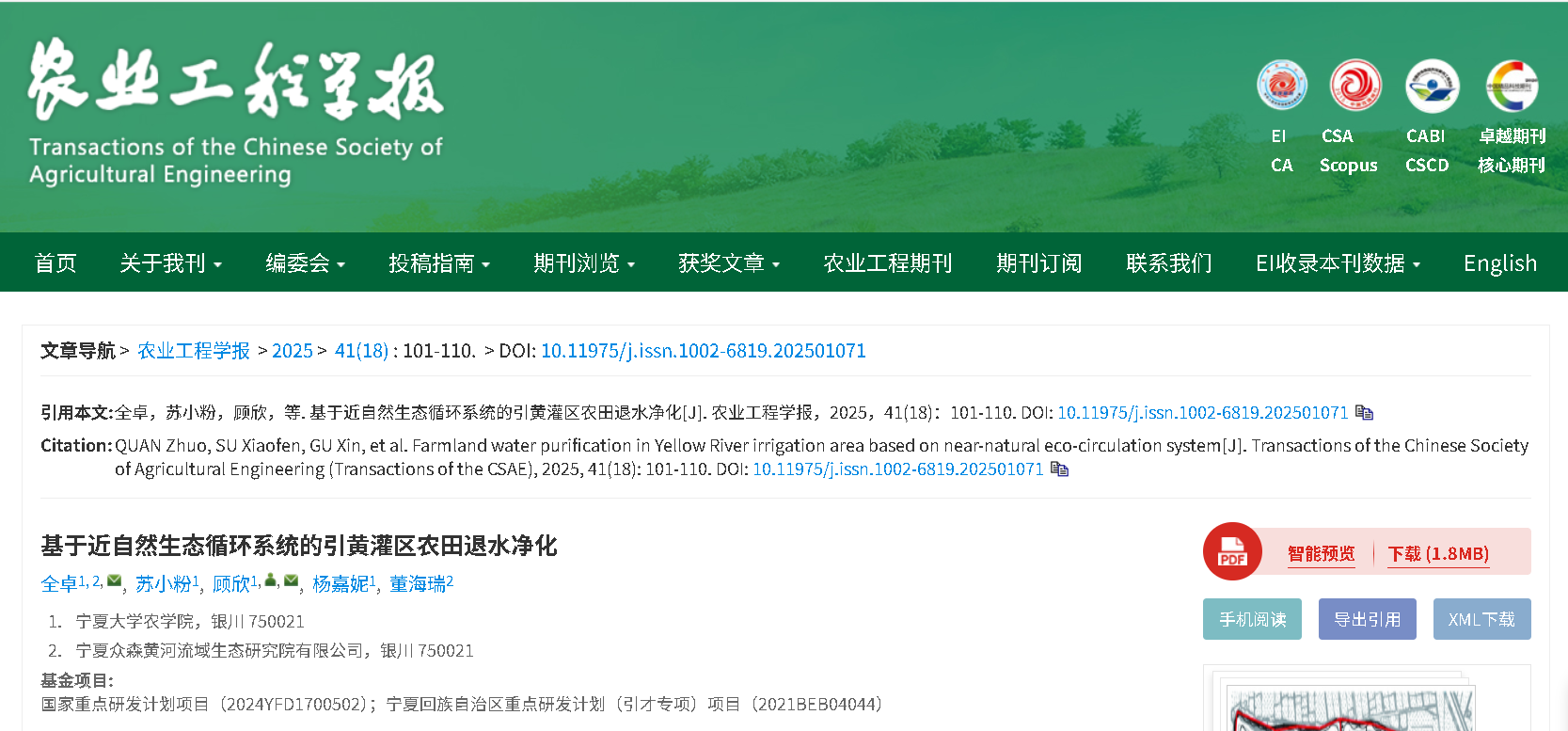Open the article figure thumbnail

point(1351,707)
